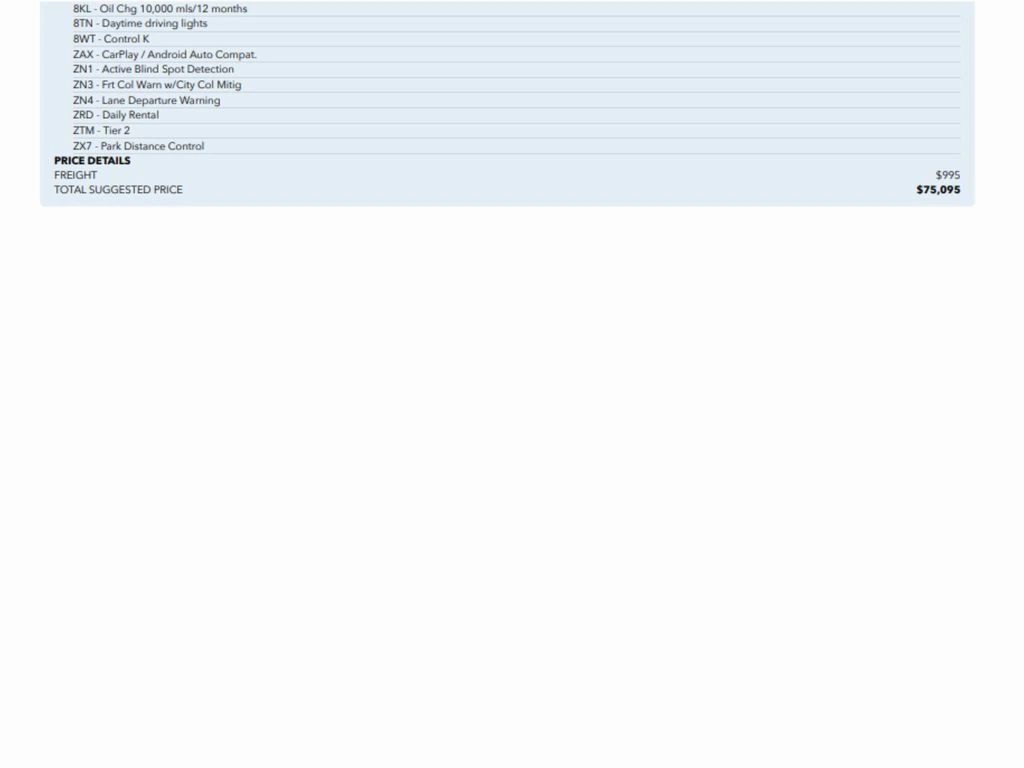This screenshot has height=768, width=1024.
Task: Click the ZN1 option code
Action: (x=83, y=70)
